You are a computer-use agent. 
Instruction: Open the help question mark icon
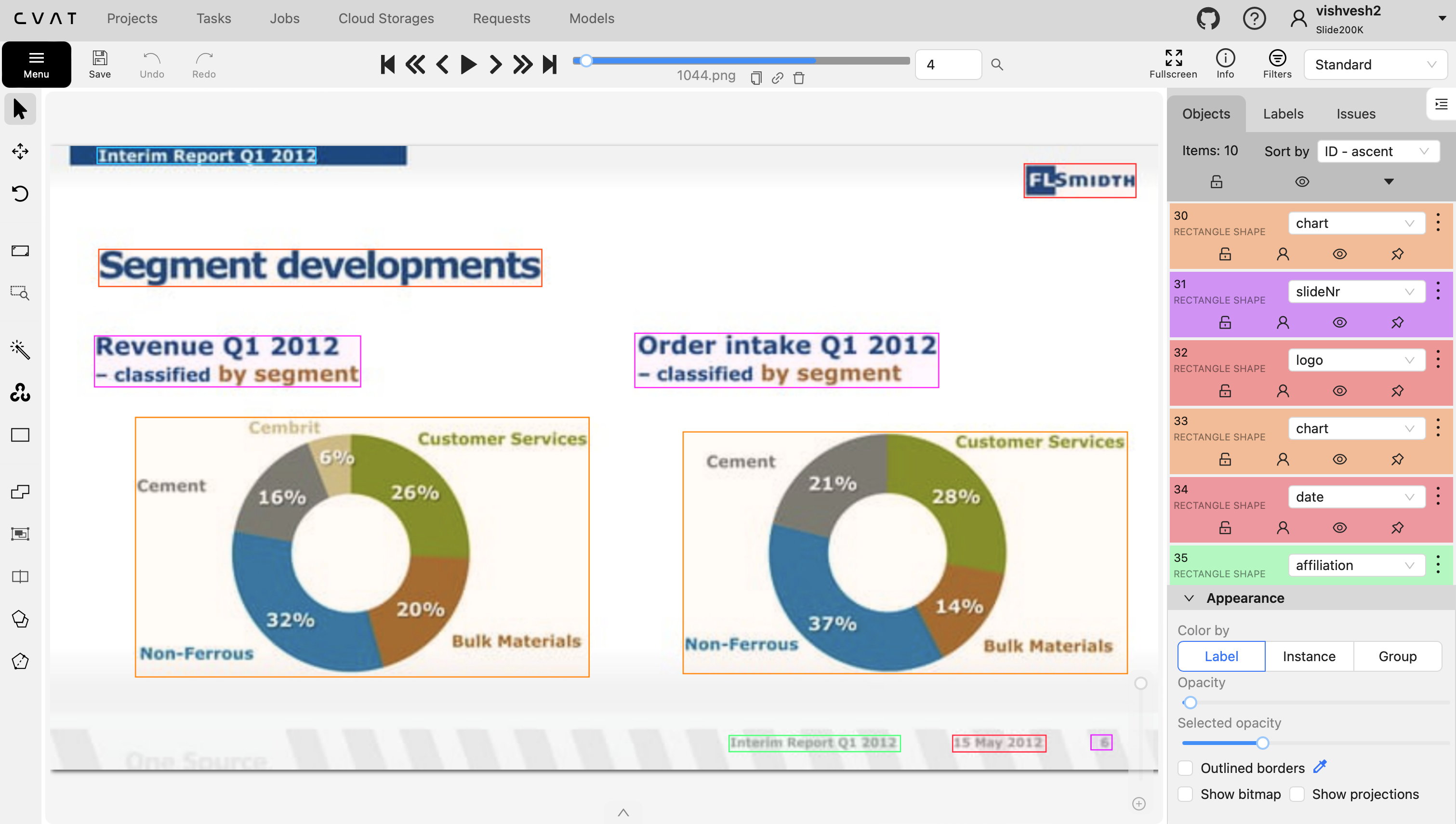point(1254,19)
